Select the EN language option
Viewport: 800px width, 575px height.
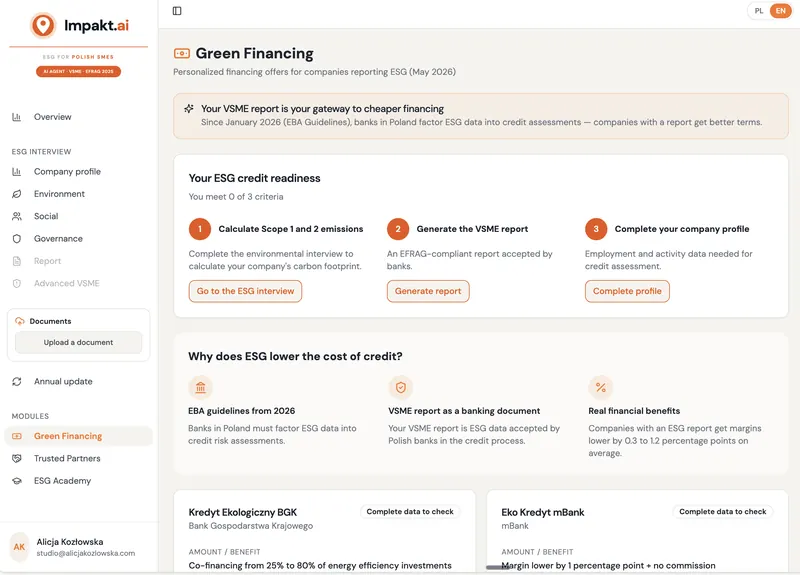coord(781,11)
